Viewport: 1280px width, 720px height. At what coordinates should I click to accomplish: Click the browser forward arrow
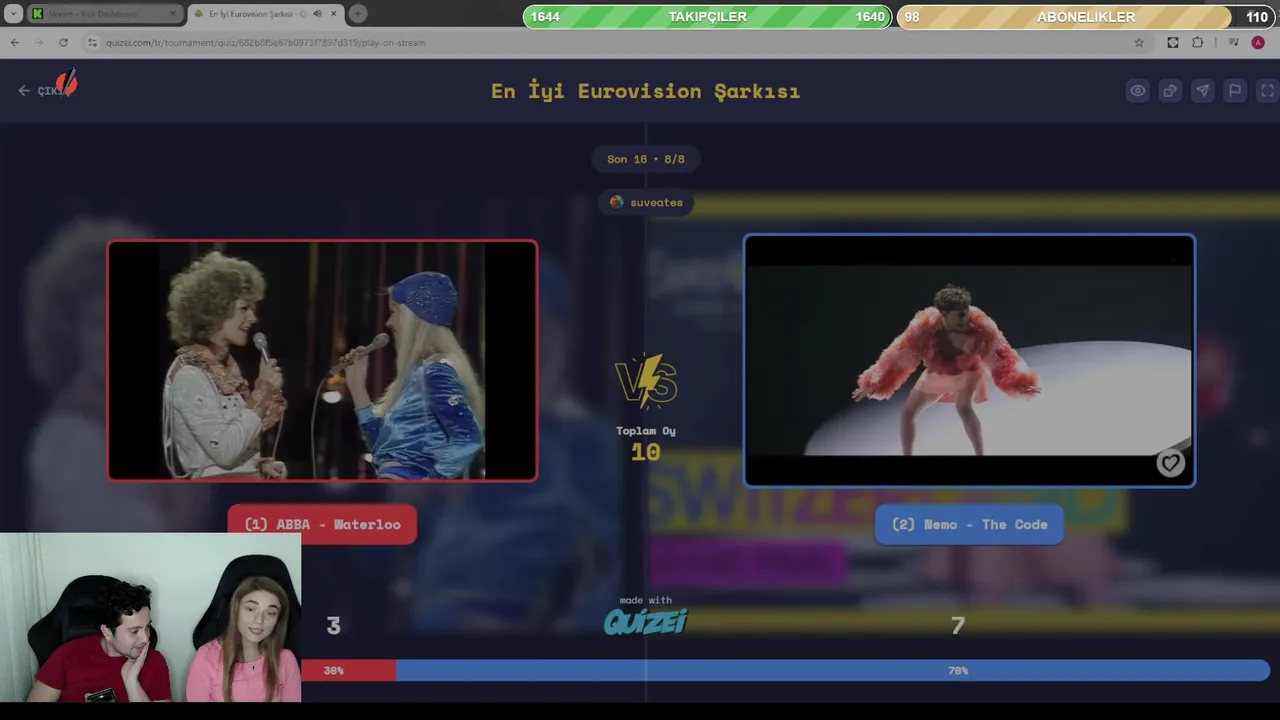(38, 42)
